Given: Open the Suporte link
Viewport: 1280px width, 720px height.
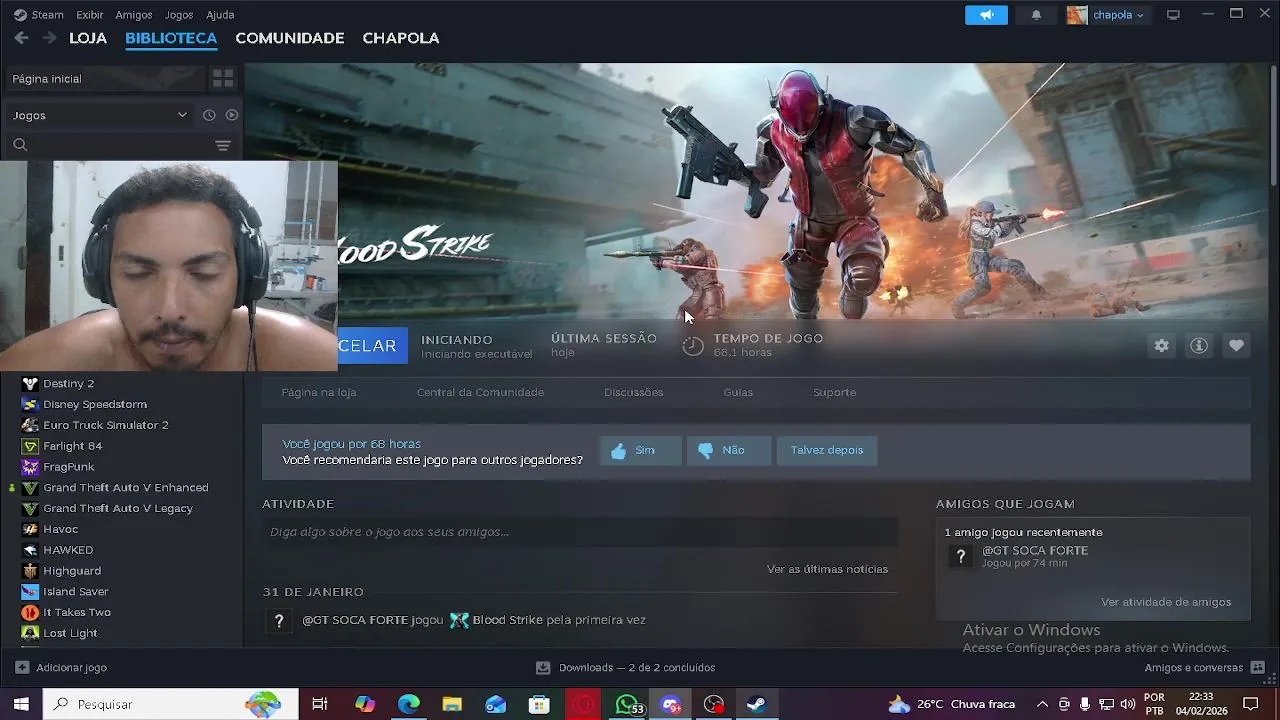Looking at the screenshot, I should click(835, 392).
